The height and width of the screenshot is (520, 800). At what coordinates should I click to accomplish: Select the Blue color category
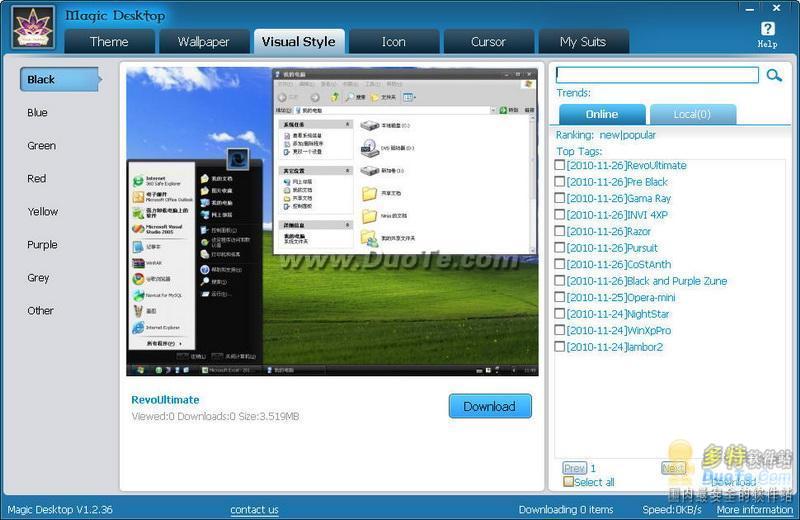point(37,112)
